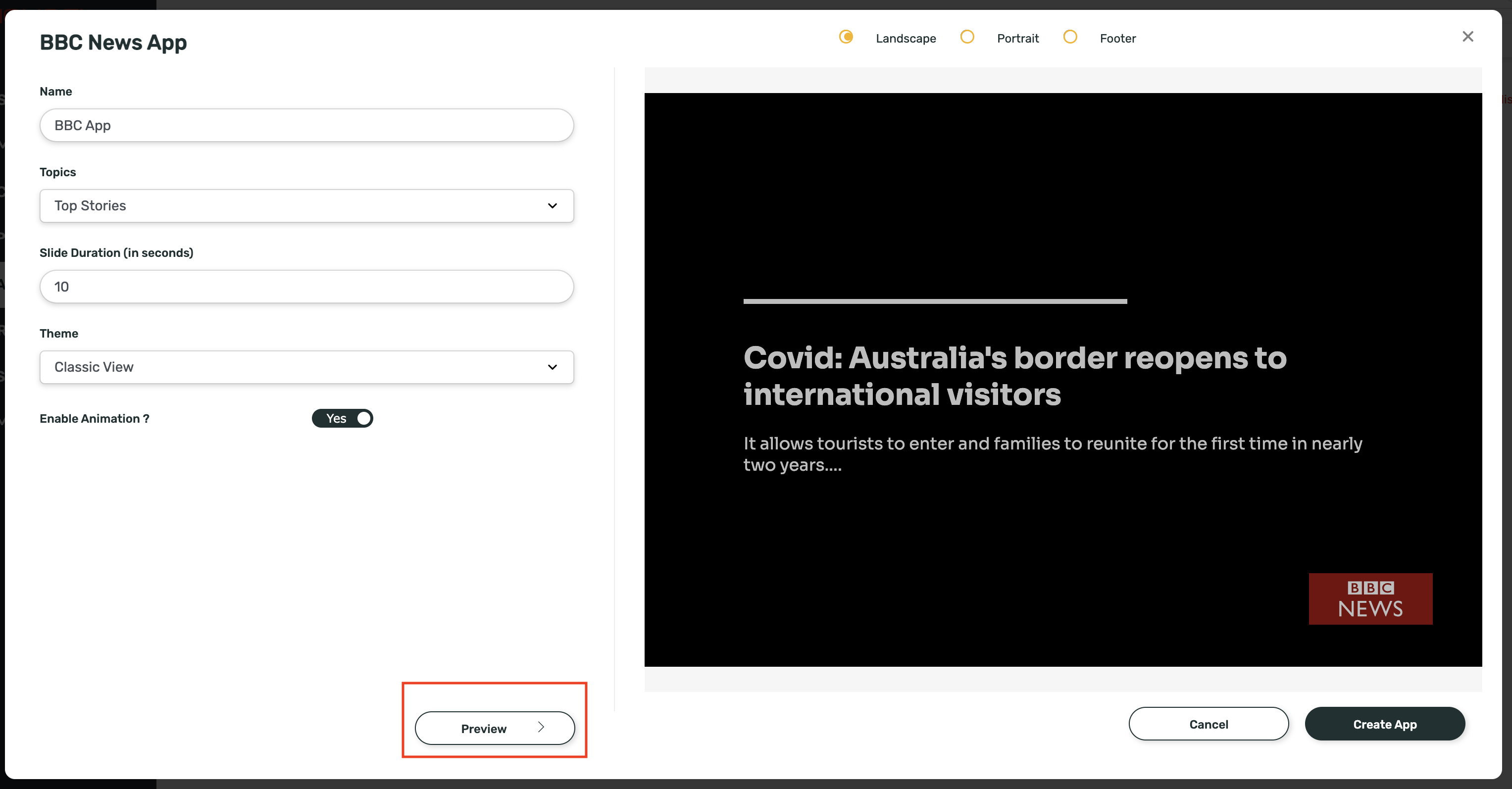1512x789 pixels.
Task: Click the Preview button
Action: (495, 728)
